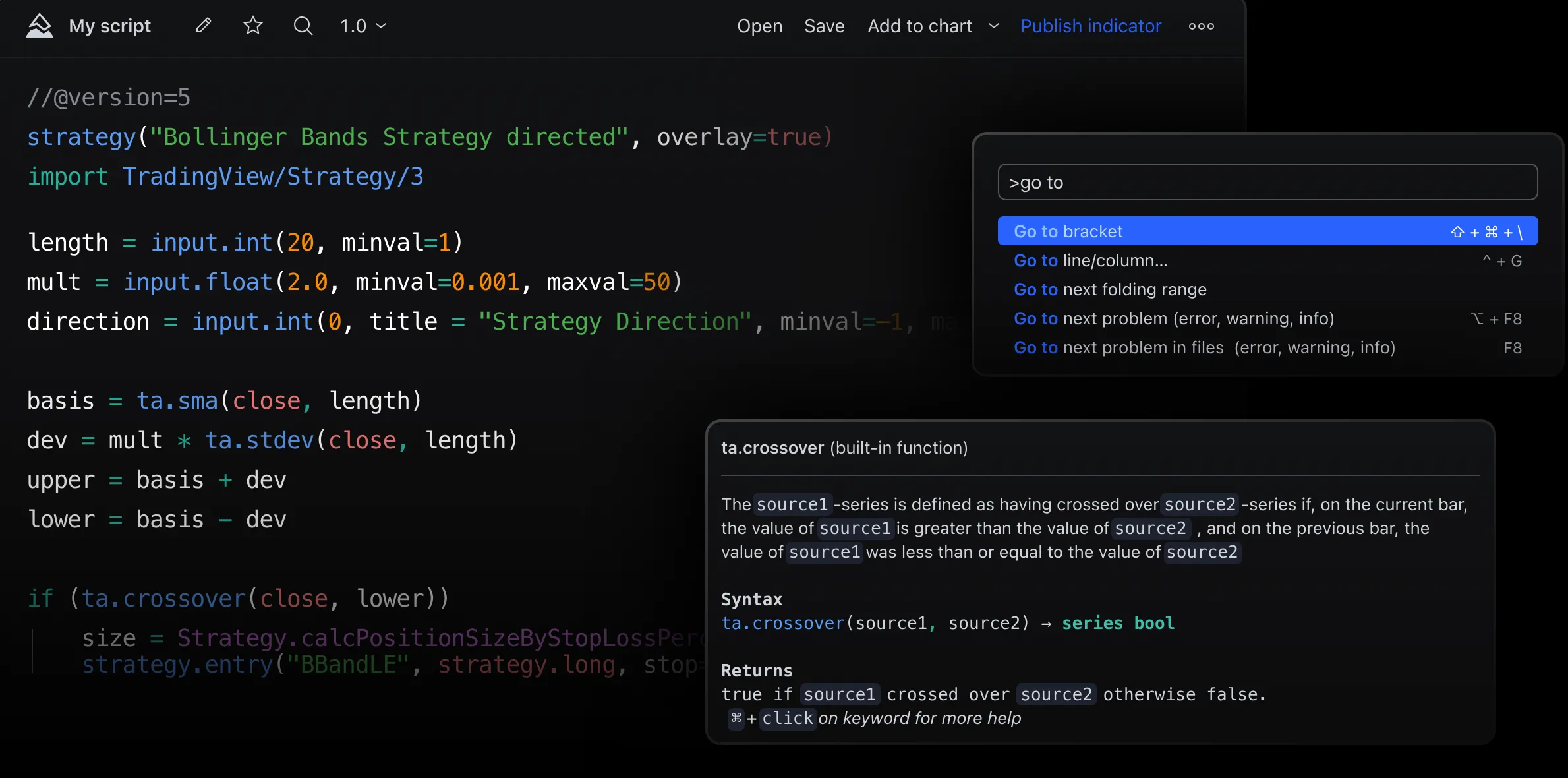Click the import TradingView/Strategy/3 line

[225, 177]
